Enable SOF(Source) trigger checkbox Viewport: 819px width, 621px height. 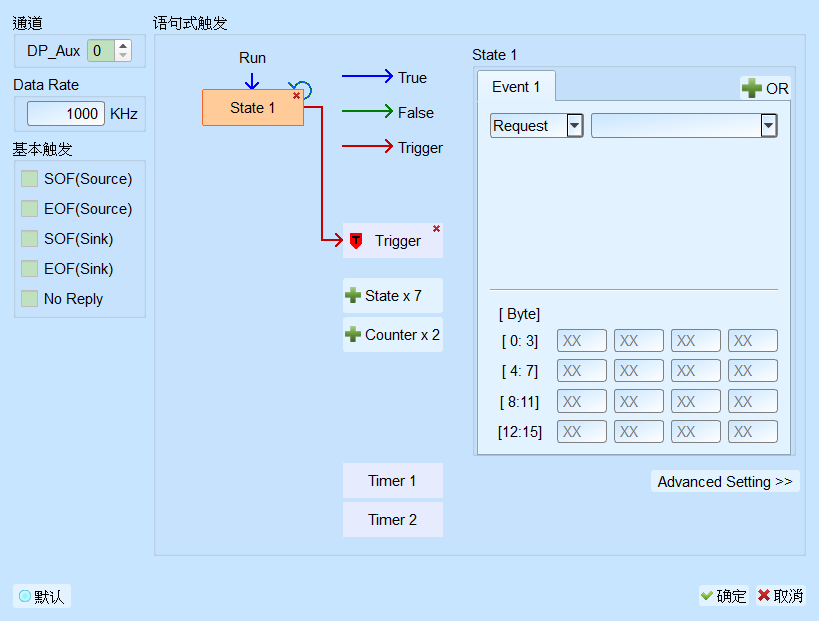pyautogui.click(x=29, y=179)
